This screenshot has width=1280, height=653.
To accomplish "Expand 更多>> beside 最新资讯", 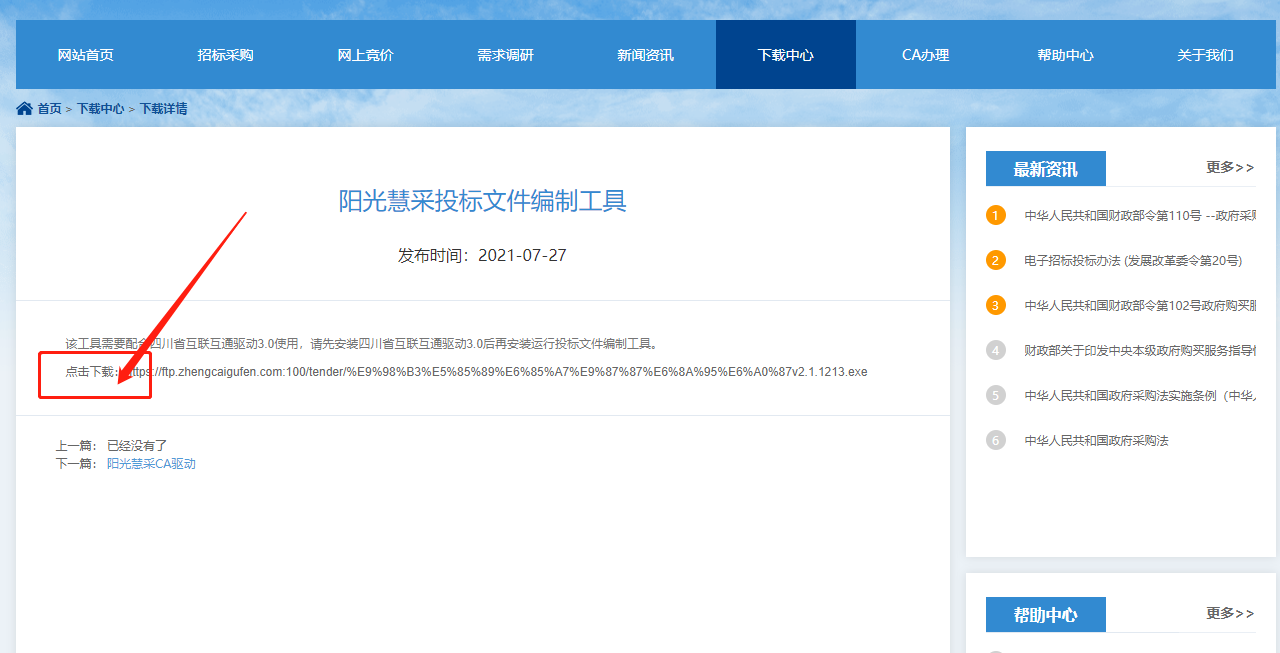I will [x=1229, y=167].
